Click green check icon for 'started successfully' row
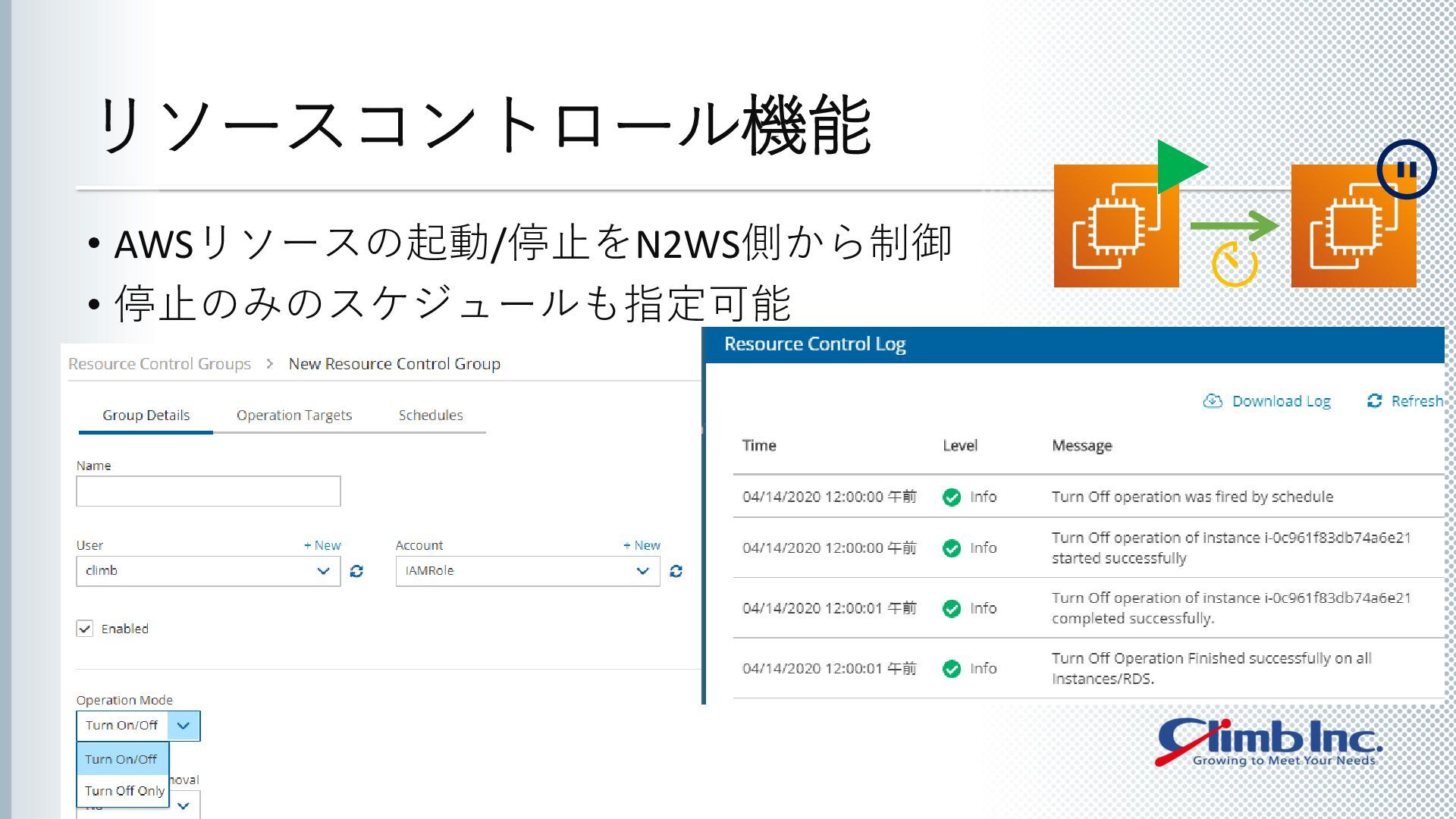This screenshot has height=819, width=1456. click(951, 548)
